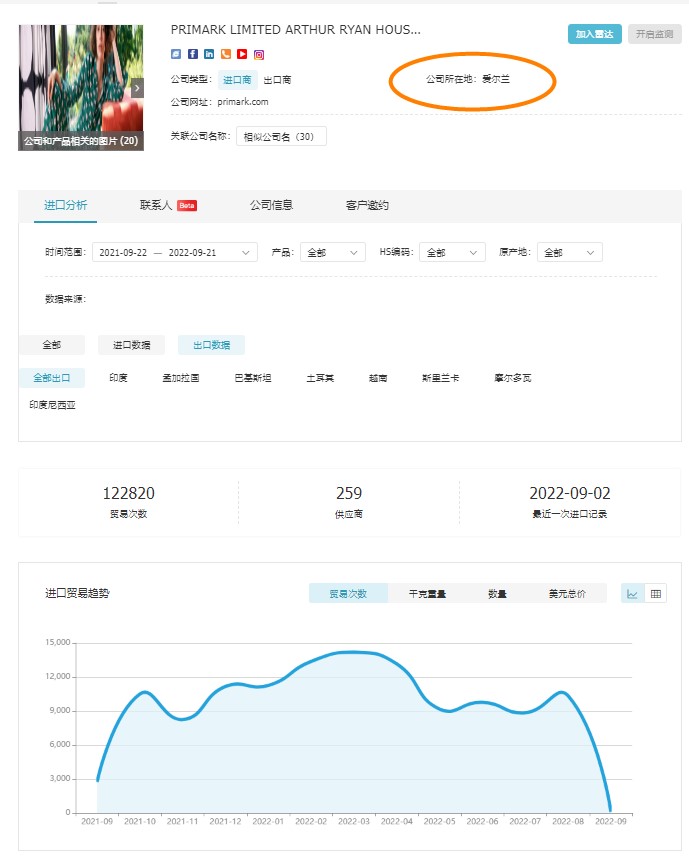Open the HS编码 dropdown
The height and width of the screenshot is (857, 689).
pos(452,253)
